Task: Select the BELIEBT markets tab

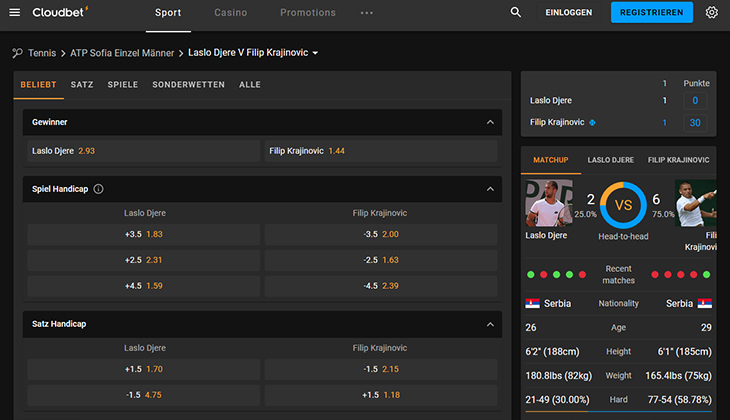Action: [38, 85]
